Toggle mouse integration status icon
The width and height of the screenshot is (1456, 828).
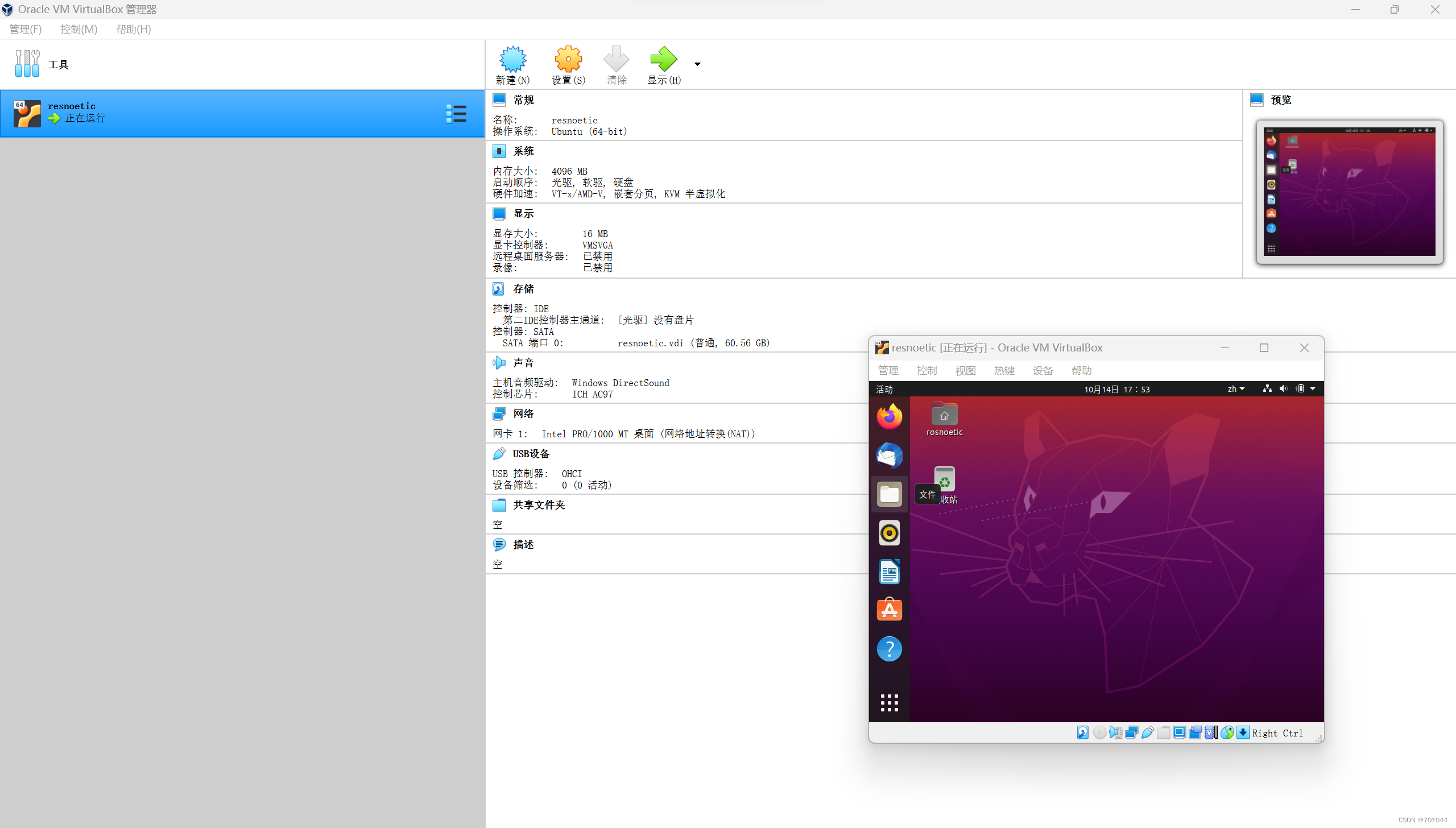tap(1227, 732)
